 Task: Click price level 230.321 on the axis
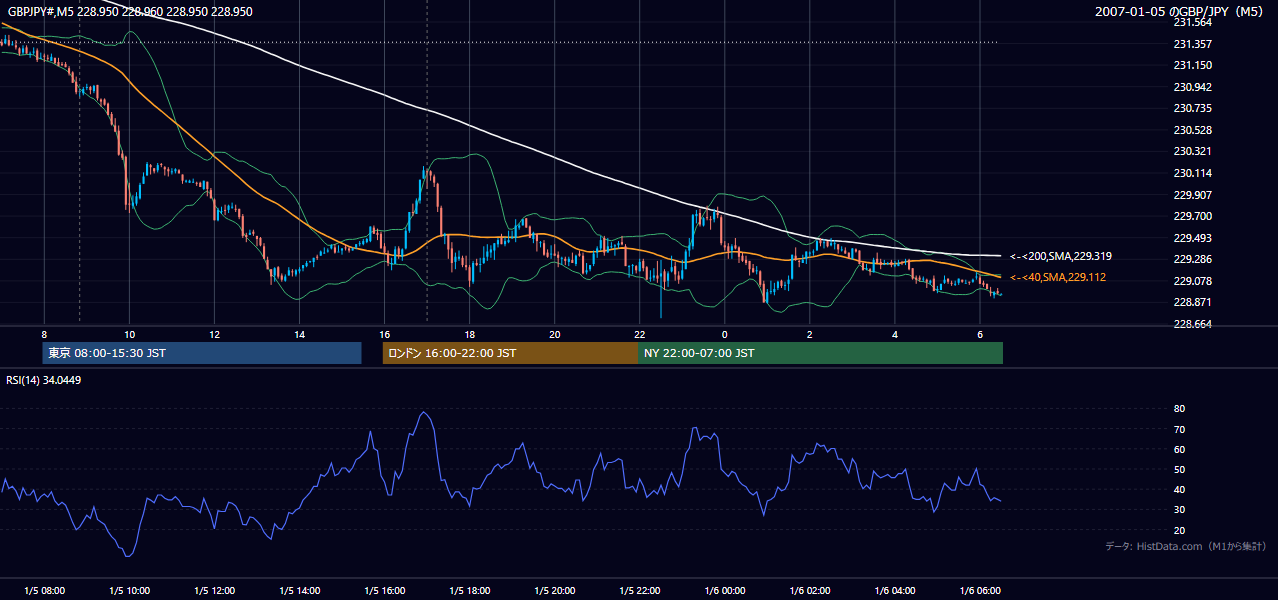(x=1192, y=151)
